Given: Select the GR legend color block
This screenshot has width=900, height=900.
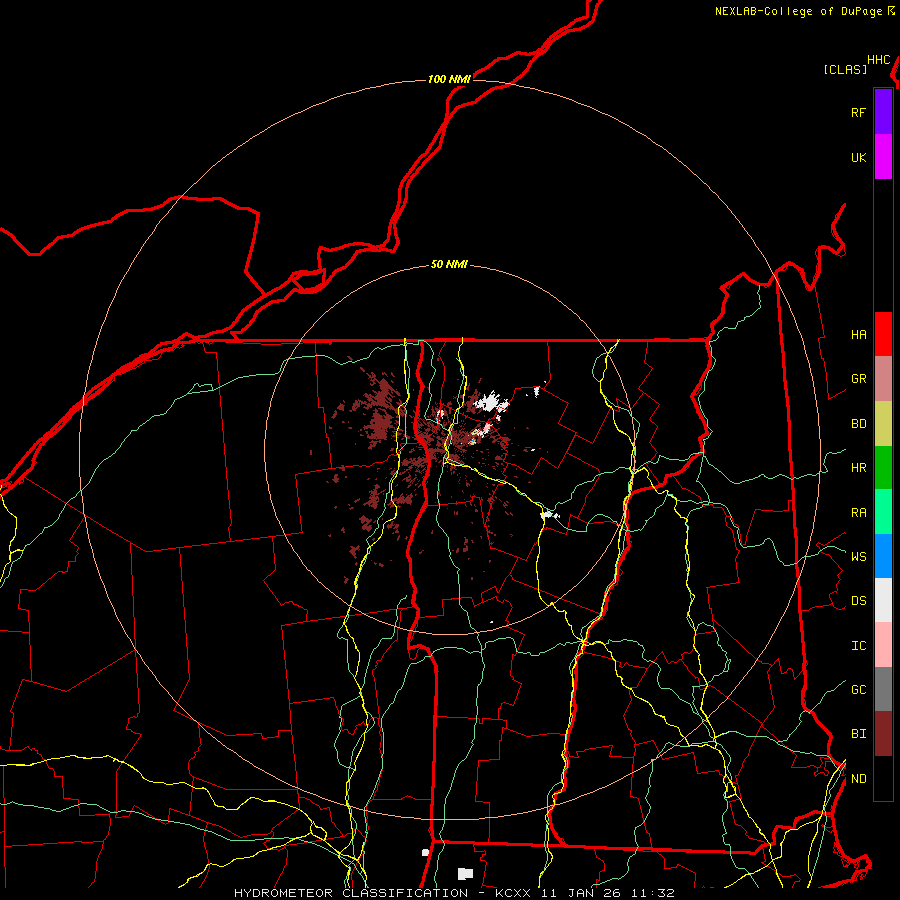Looking at the screenshot, I should point(883,378).
